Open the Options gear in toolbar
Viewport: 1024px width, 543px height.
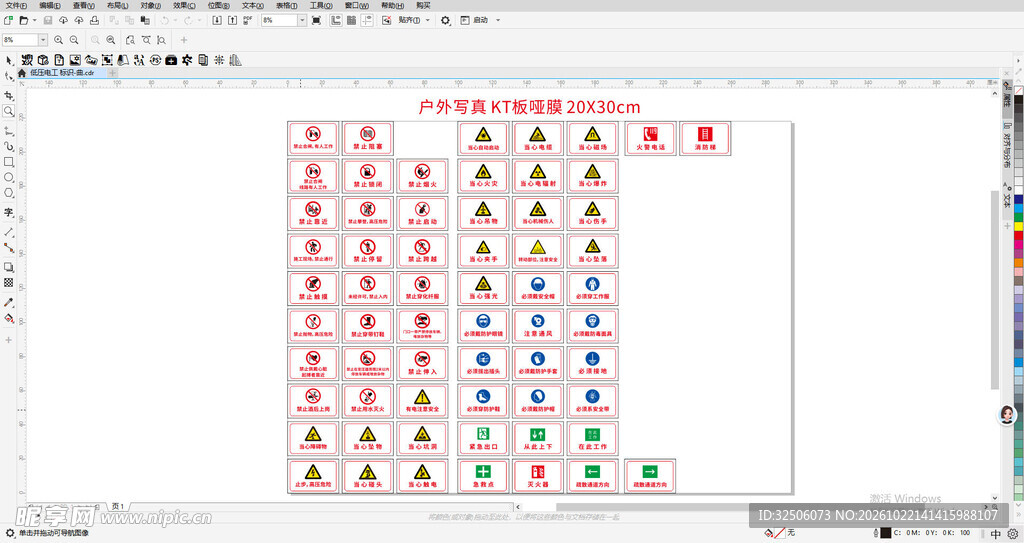coord(445,20)
